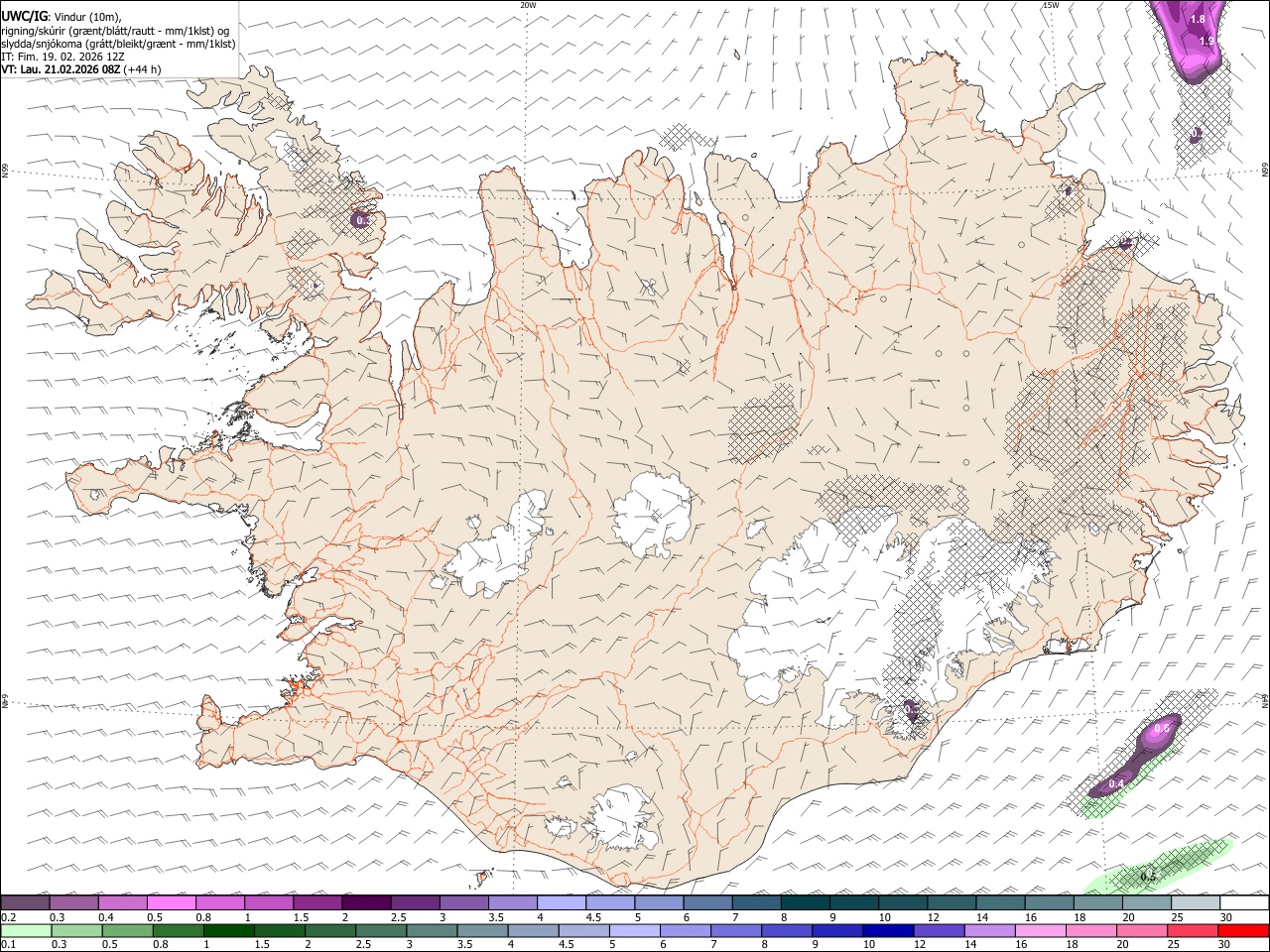Click the '15W' longitude label
The image size is (1270, 952).
1050,5
